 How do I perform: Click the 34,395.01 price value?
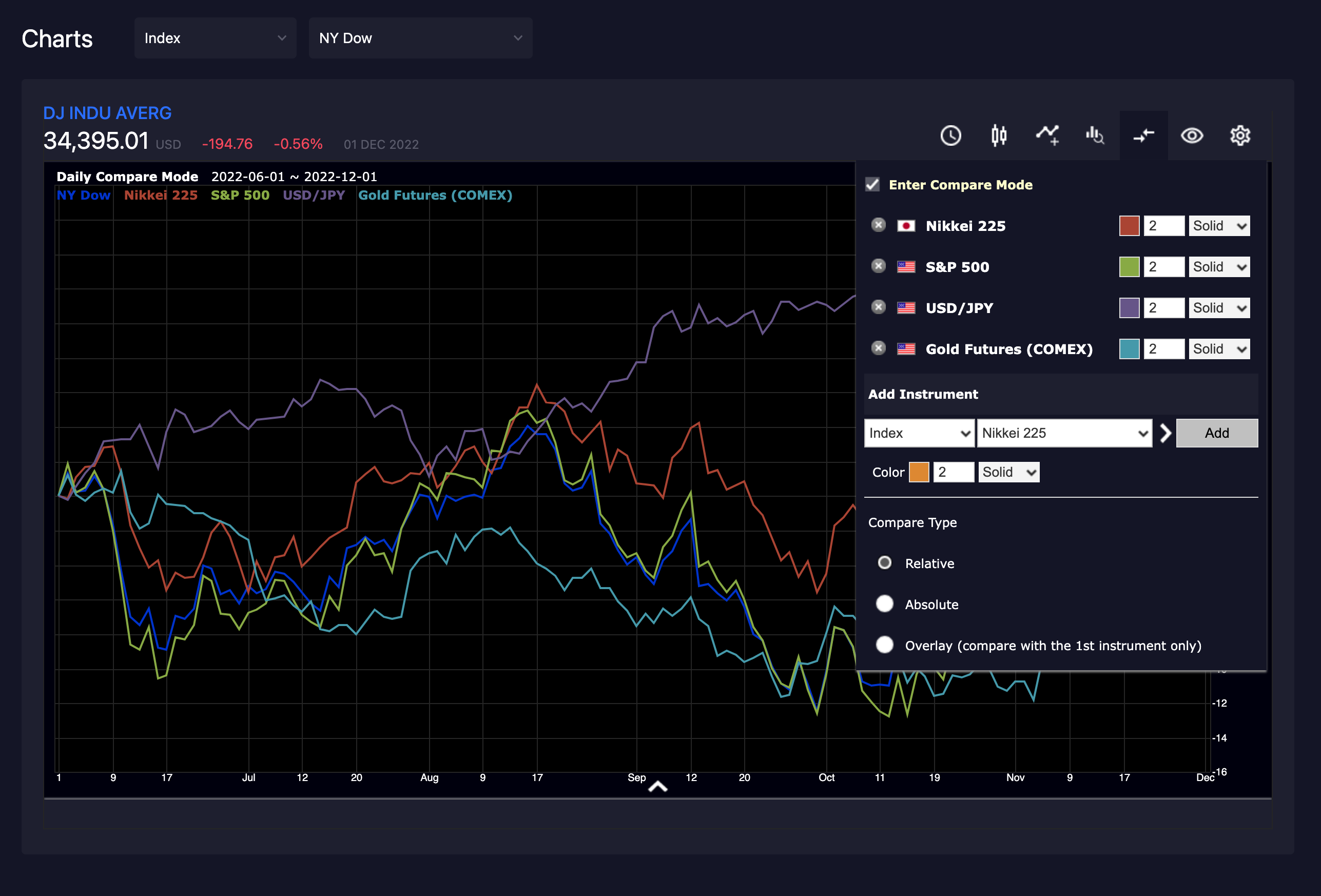click(96, 141)
